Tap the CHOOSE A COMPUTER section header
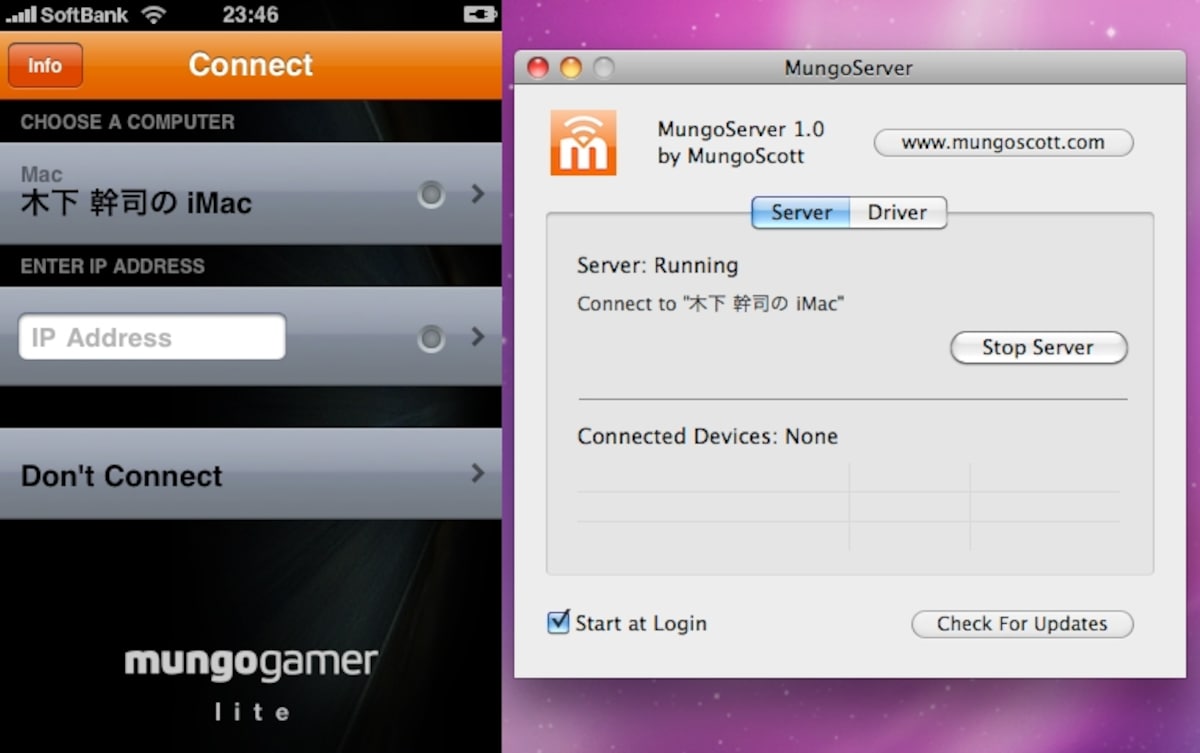Viewport: 1200px width, 753px height. (128, 122)
